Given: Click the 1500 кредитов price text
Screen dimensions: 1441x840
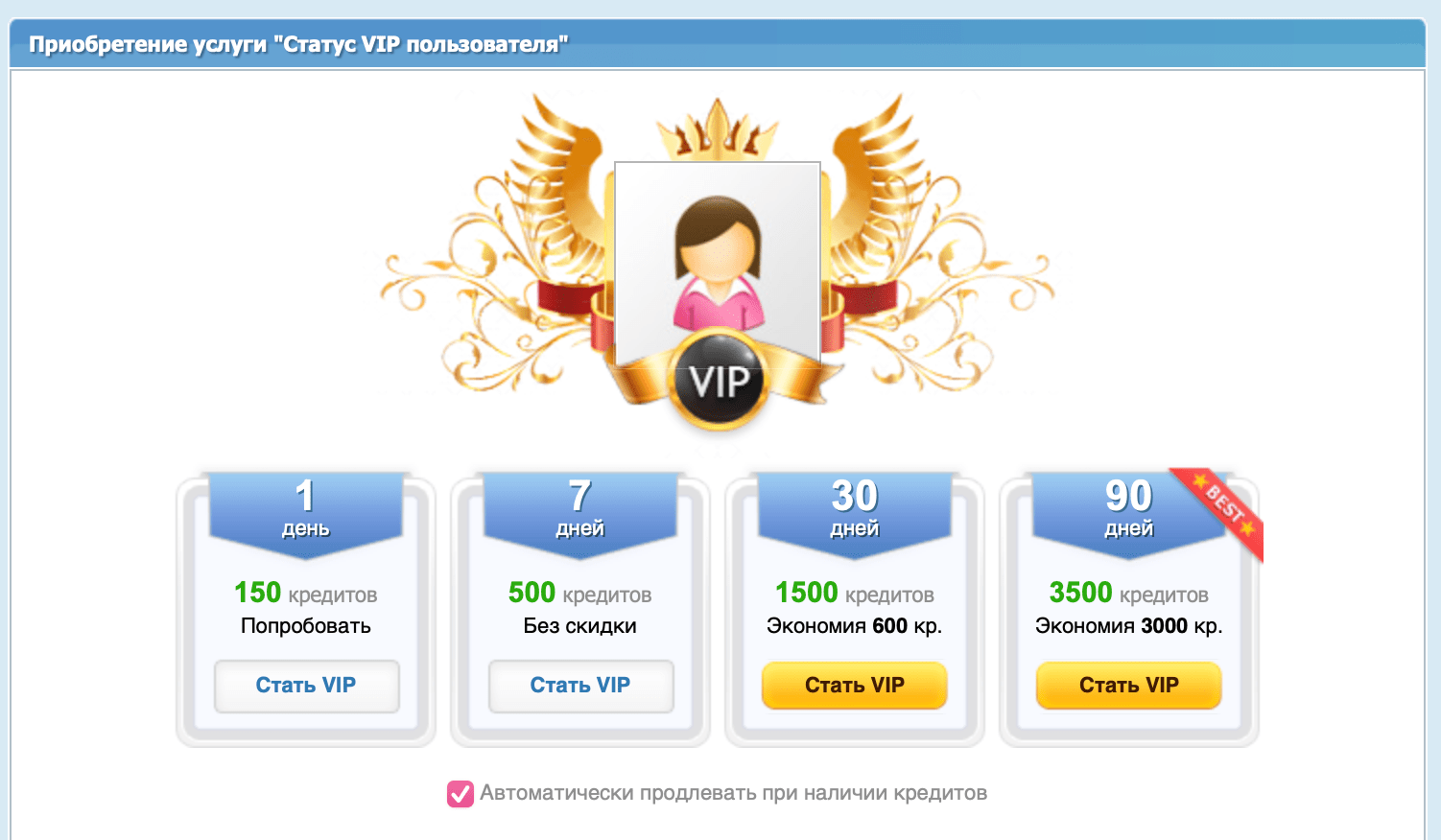Looking at the screenshot, I should (x=854, y=594).
